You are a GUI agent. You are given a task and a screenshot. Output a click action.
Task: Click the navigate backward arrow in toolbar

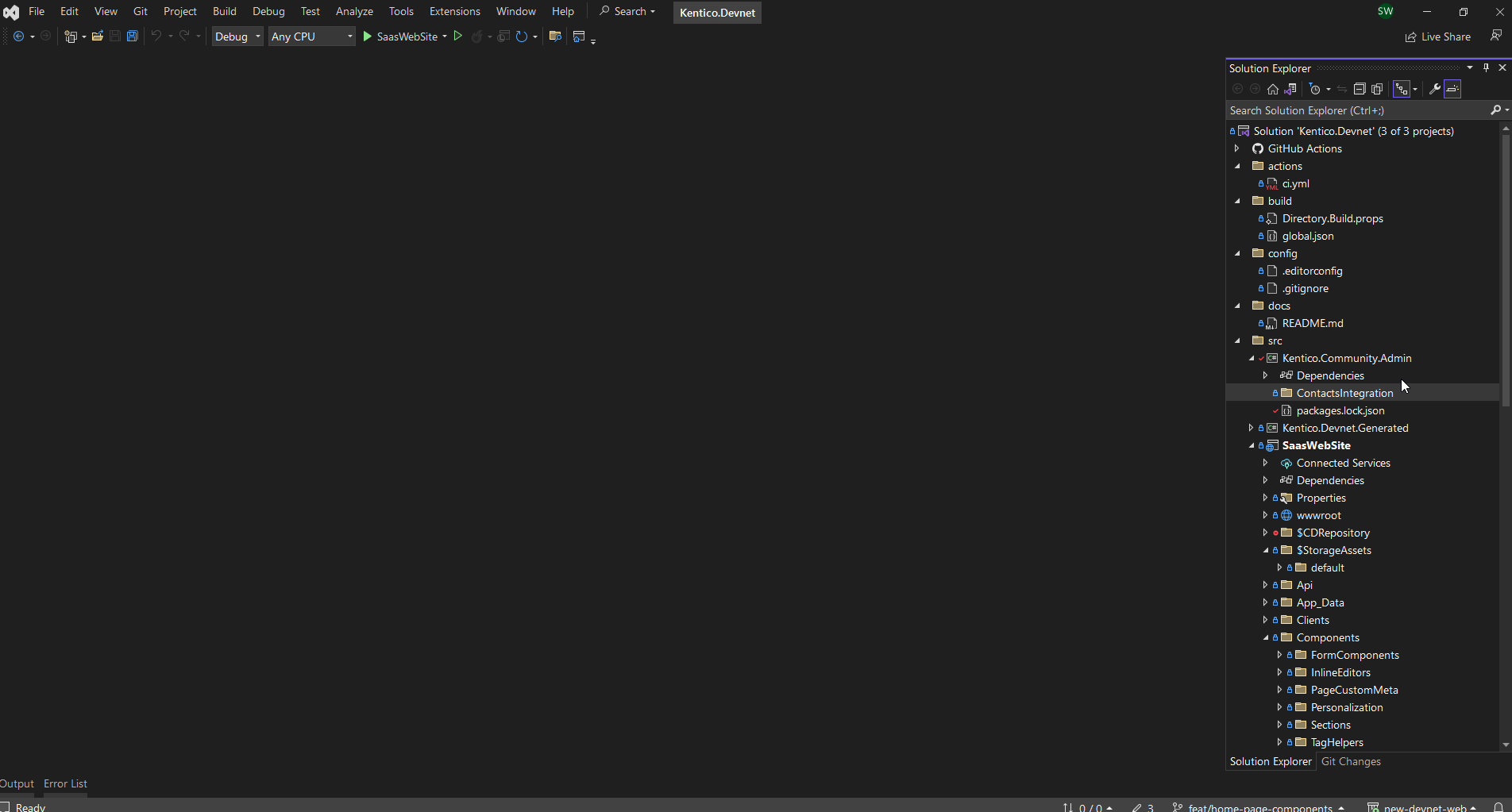click(19, 37)
